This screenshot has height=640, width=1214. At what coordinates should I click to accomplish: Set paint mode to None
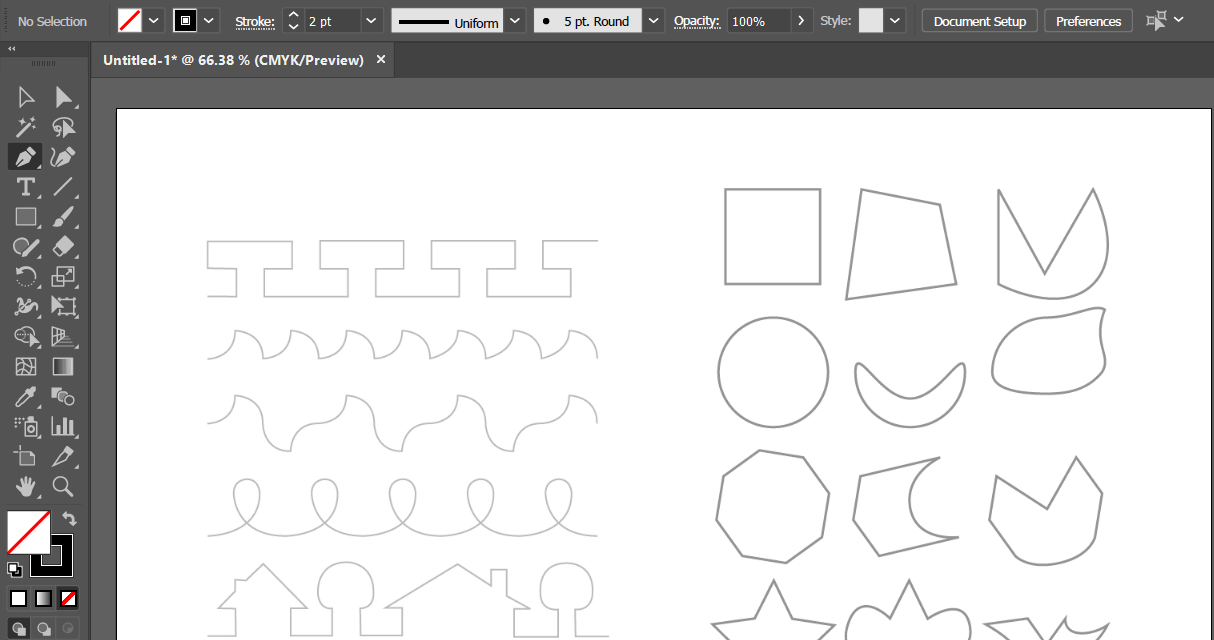coord(67,599)
